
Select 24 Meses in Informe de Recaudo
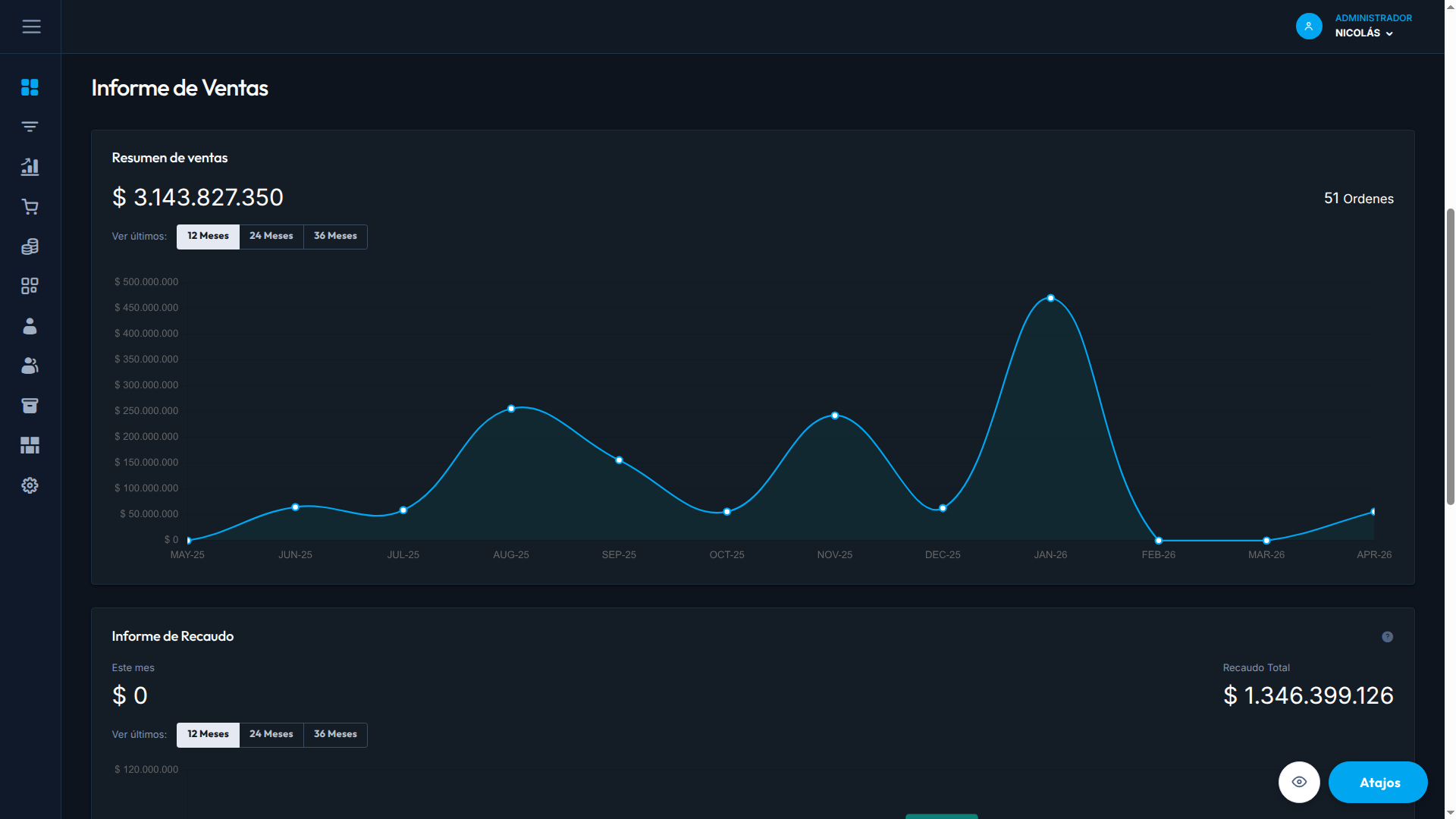[x=271, y=734]
